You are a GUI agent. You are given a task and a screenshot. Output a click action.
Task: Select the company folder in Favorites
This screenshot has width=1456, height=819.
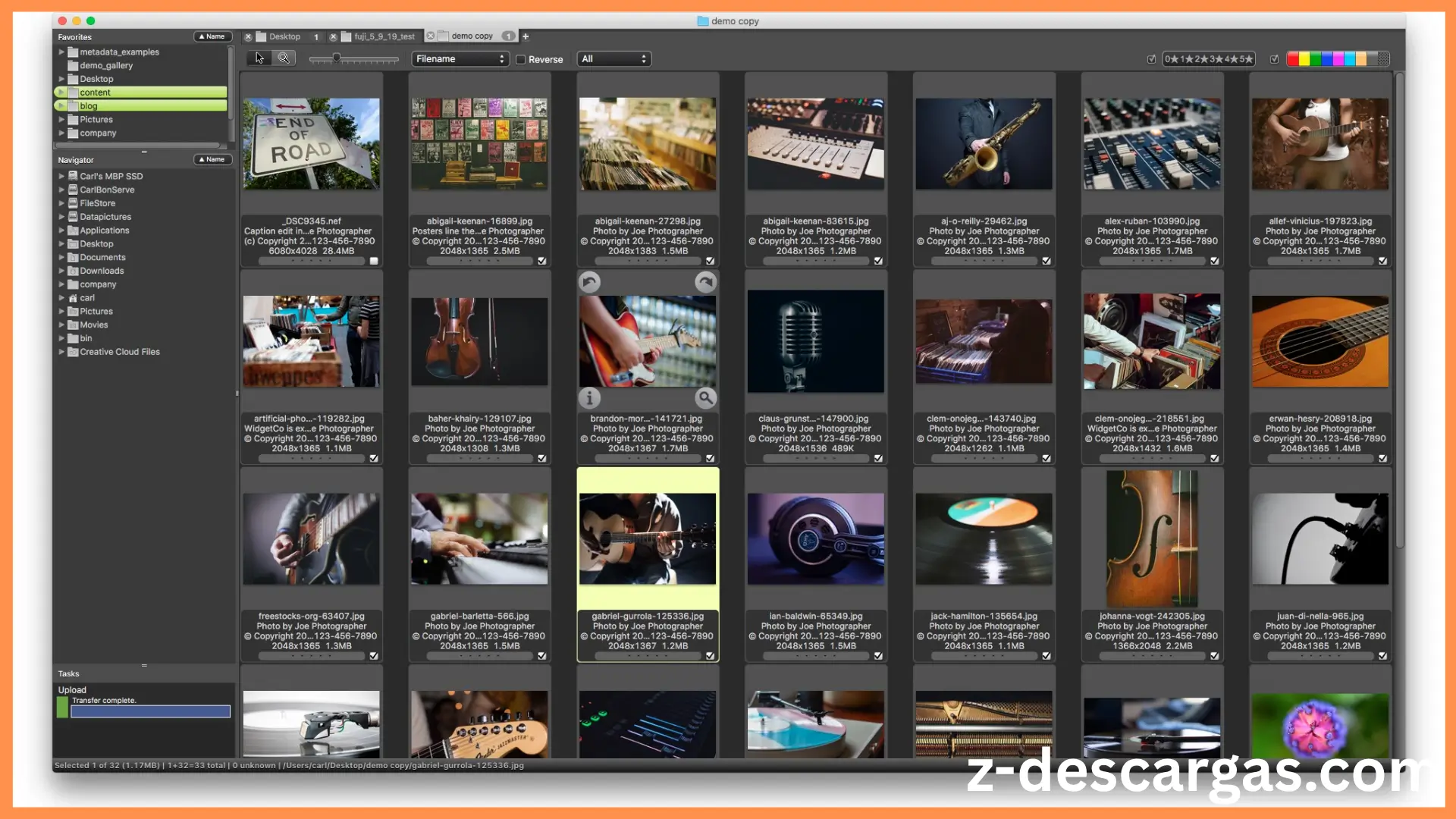(98, 133)
